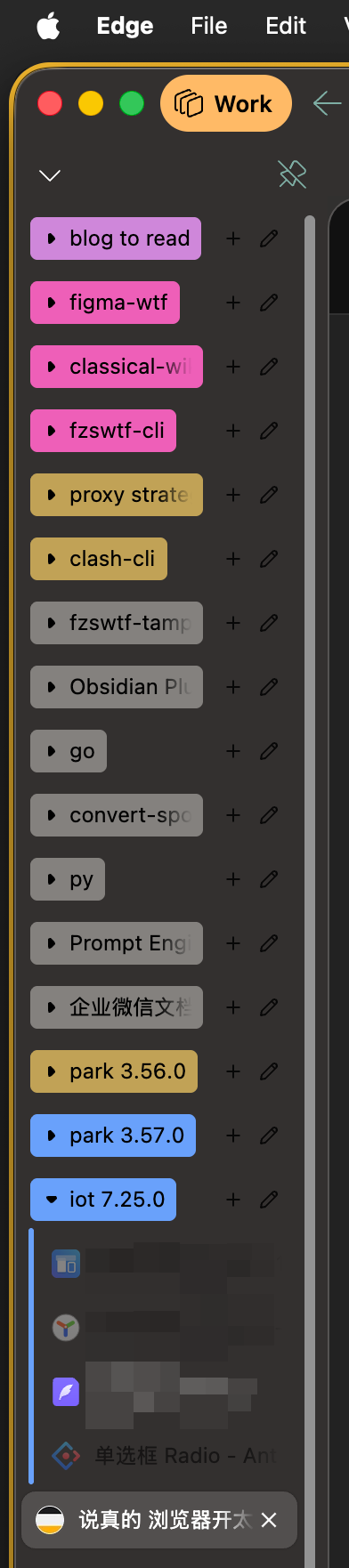
Task: Click plus icon next to clash-cli group
Action: 233,559
